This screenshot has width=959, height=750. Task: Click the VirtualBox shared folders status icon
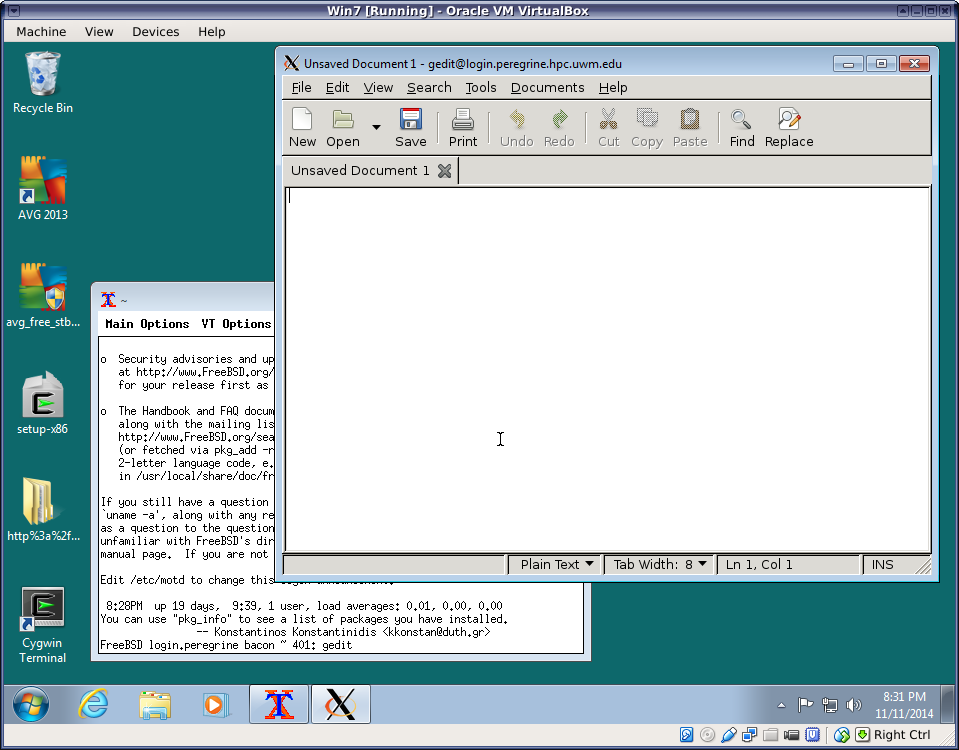click(770, 735)
